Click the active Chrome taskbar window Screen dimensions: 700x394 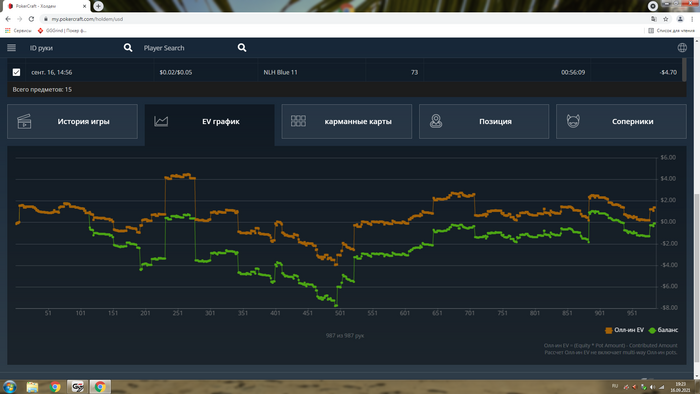click(x=100, y=386)
